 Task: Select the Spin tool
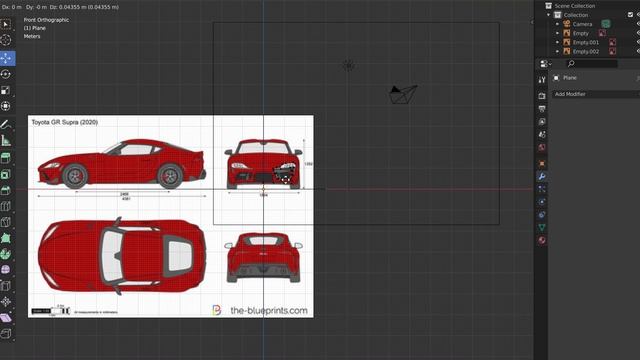[x=6, y=254]
